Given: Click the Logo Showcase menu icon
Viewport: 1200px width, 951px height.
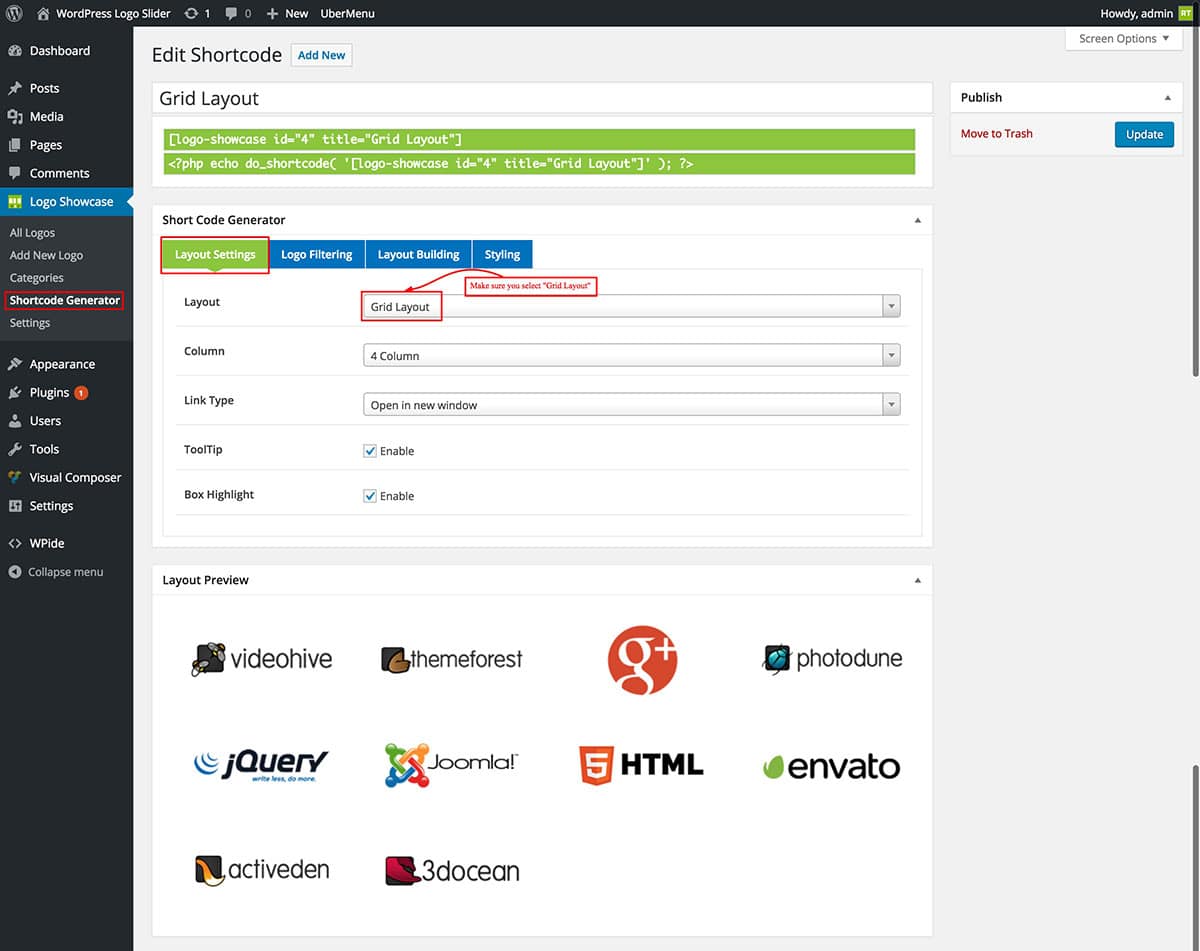Looking at the screenshot, I should [x=15, y=202].
